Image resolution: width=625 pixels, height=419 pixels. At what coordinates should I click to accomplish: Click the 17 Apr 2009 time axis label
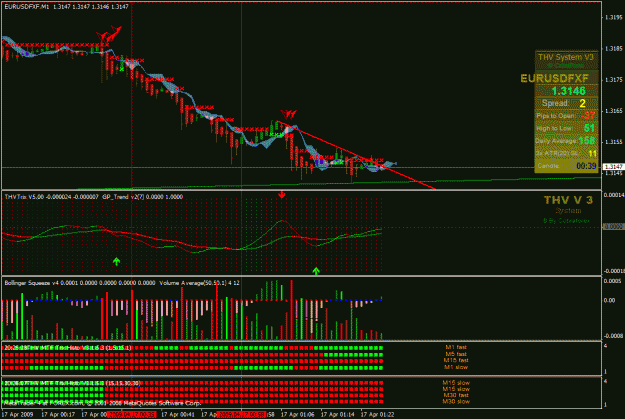click(x=18, y=415)
